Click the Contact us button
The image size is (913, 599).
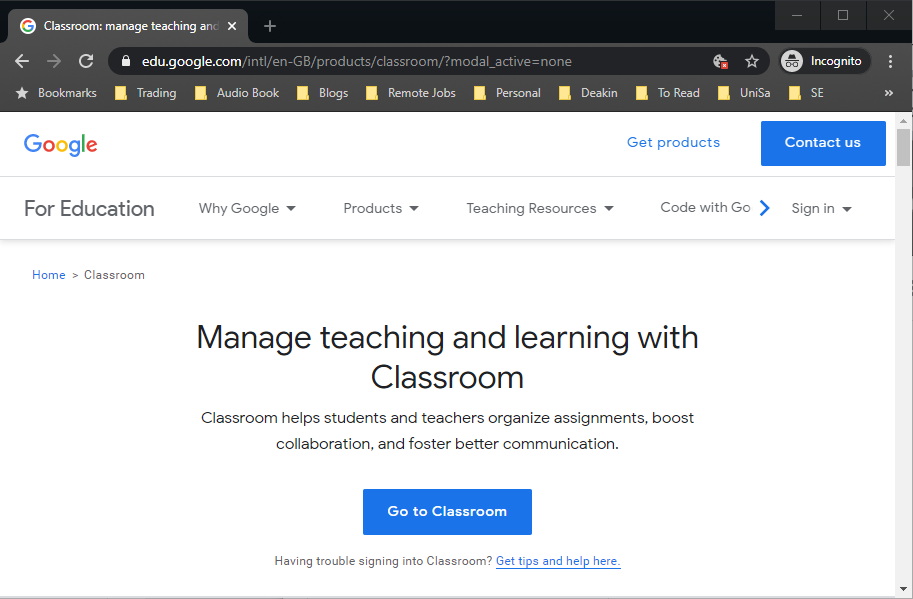pos(823,143)
